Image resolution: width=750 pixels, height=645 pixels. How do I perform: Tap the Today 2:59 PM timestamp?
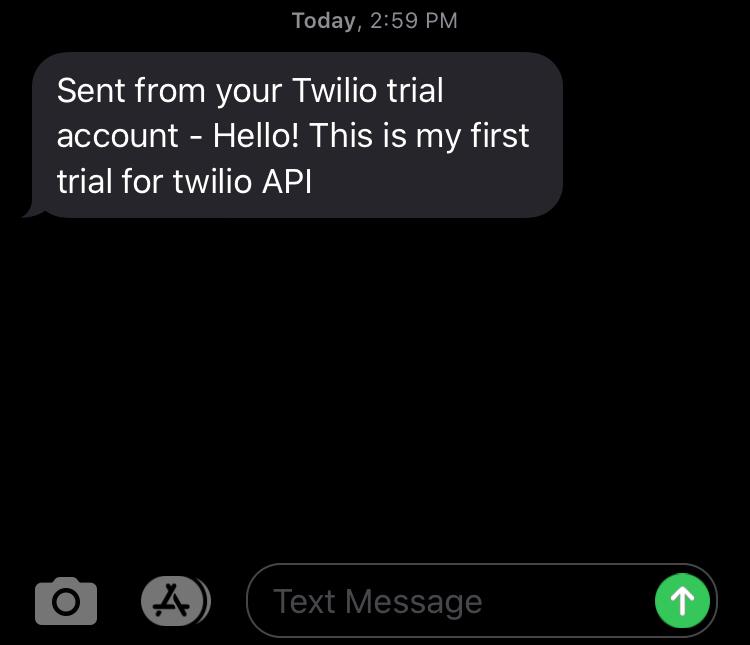coord(375,21)
